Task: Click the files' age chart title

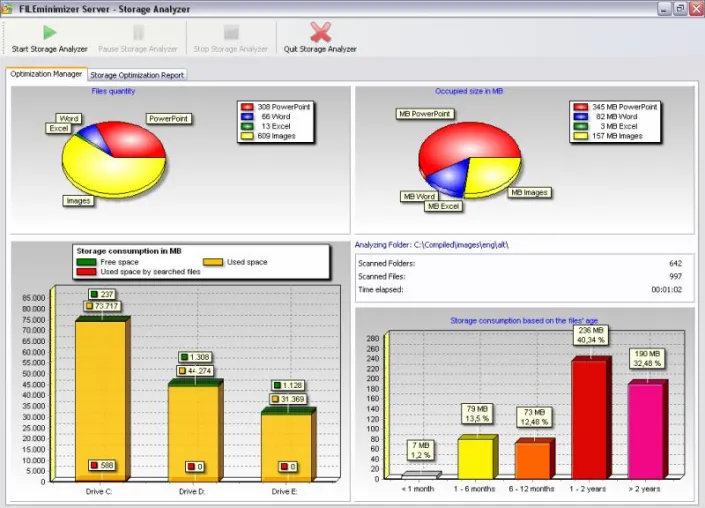Action: coord(524,321)
